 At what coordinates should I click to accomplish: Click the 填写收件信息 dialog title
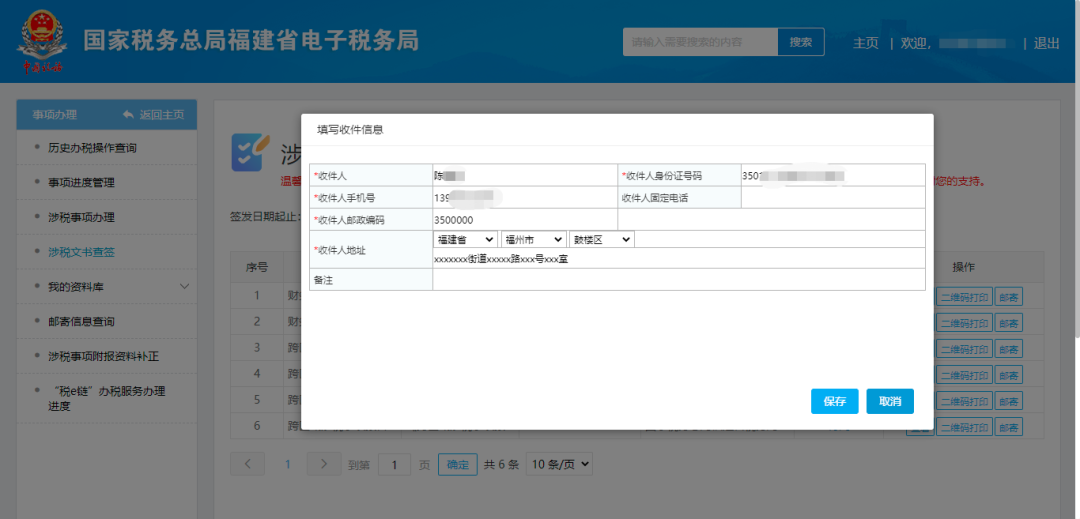(x=350, y=129)
